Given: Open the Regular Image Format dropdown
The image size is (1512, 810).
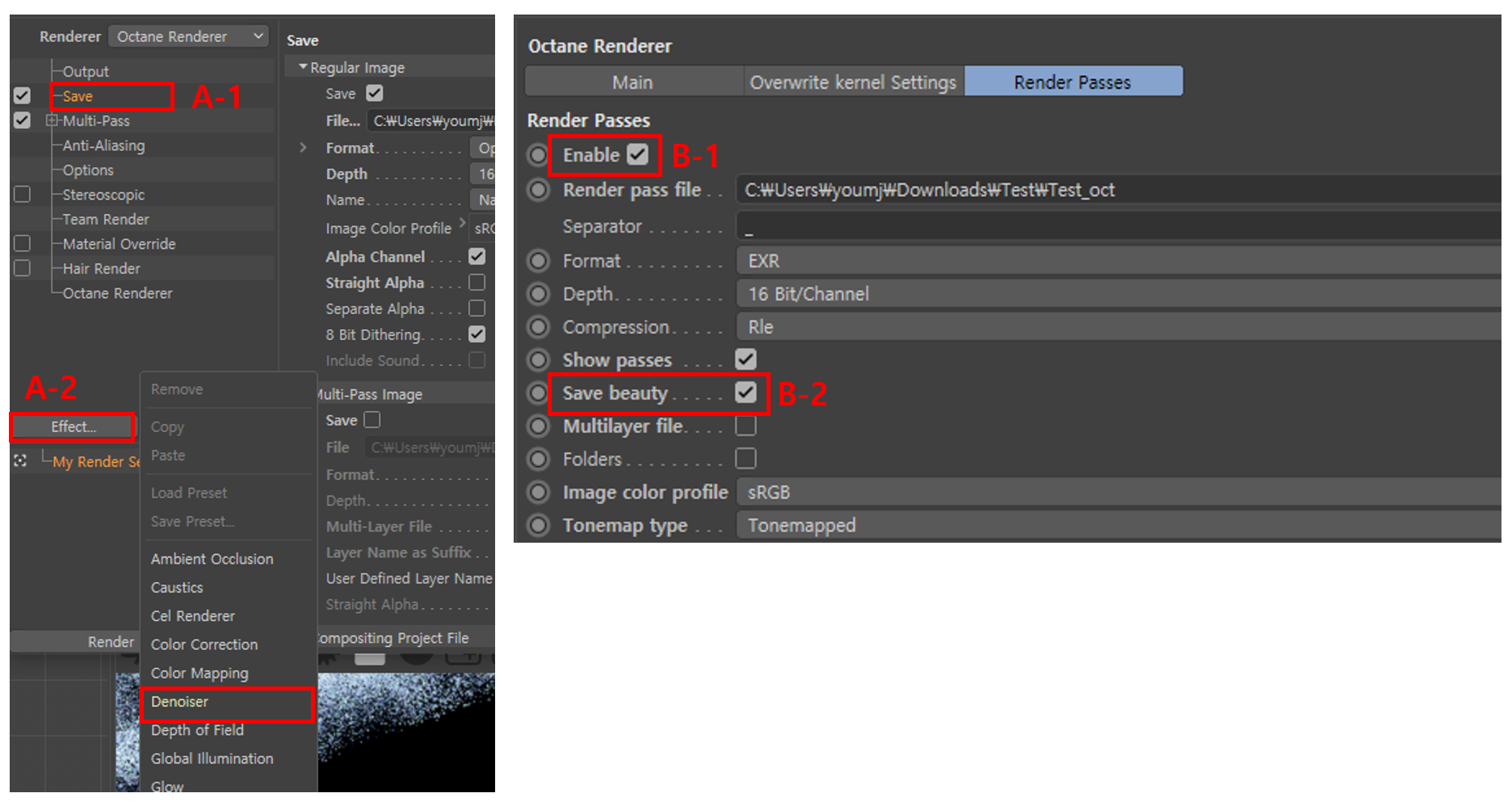Looking at the screenshot, I should tap(483, 148).
